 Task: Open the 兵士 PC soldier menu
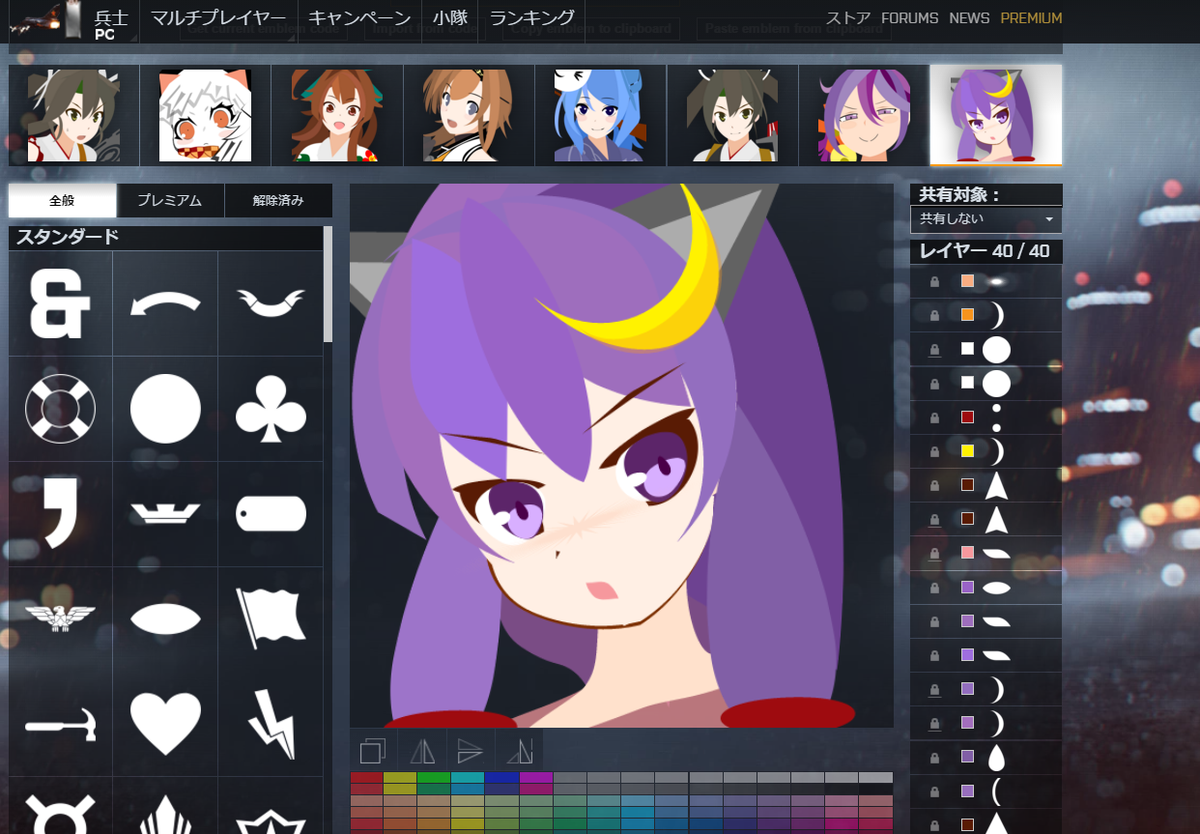tap(111, 22)
